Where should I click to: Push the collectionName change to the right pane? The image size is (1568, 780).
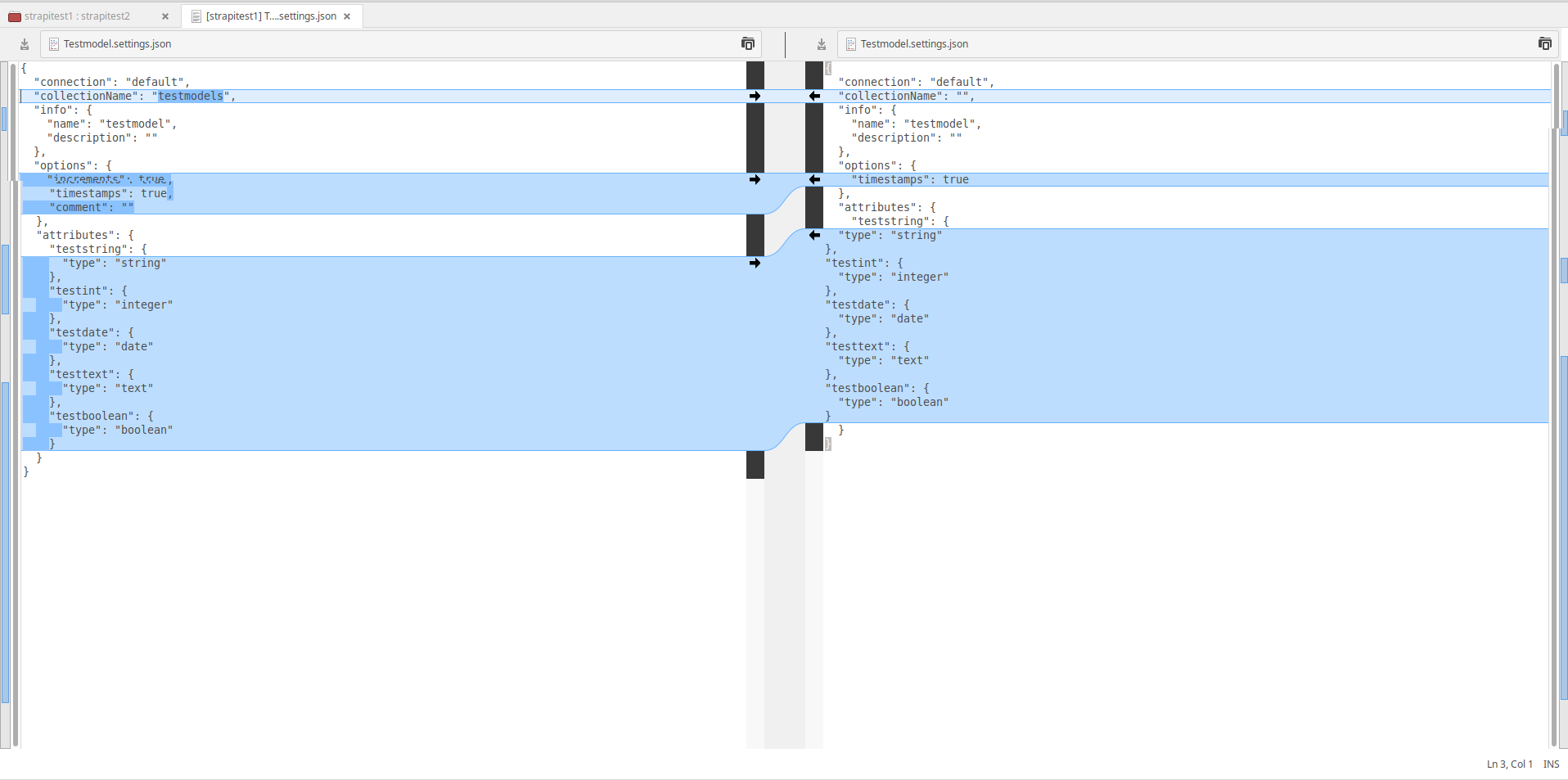pos(755,96)
